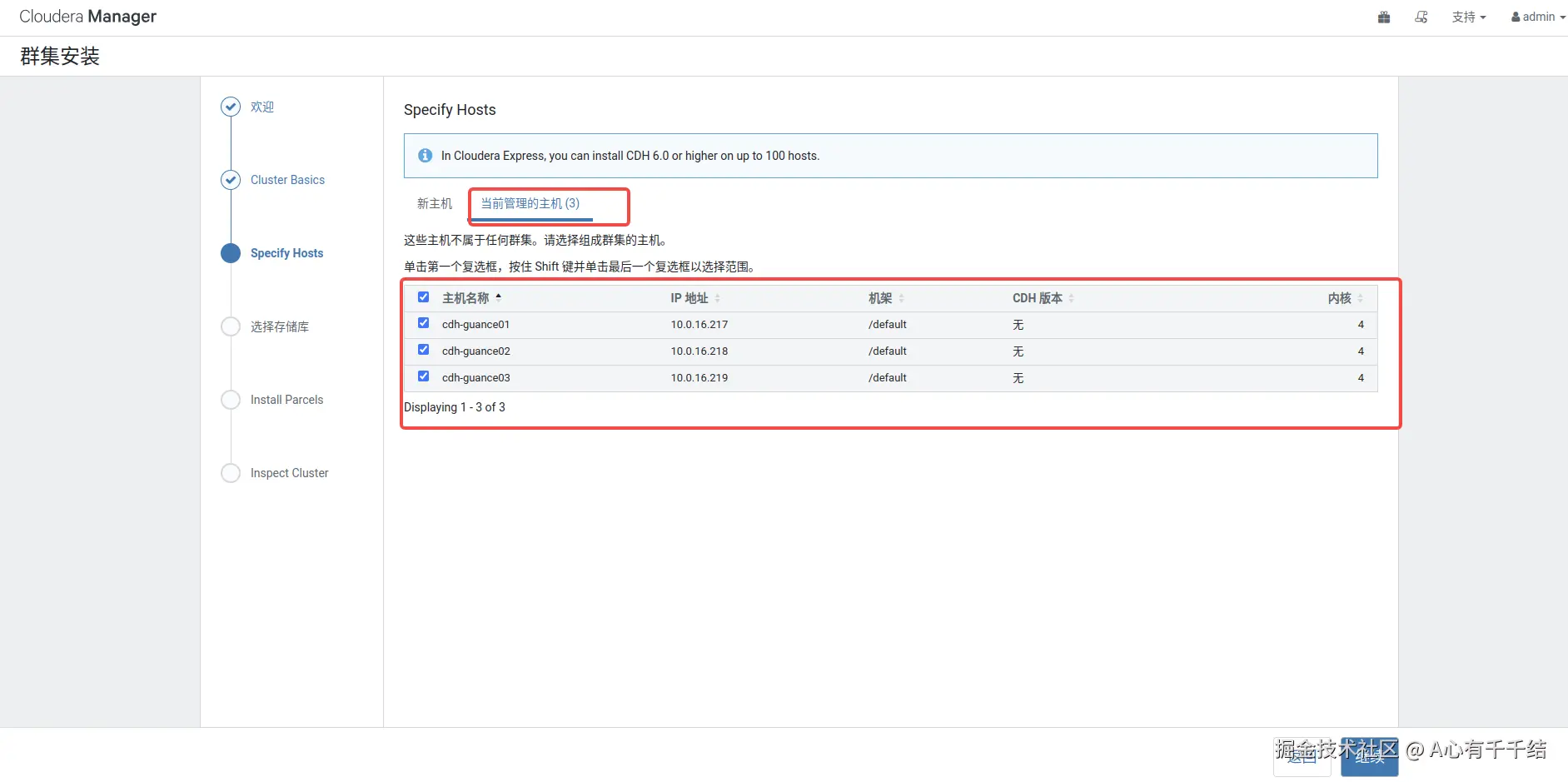Sort the table by IP 地址 arrows

(717, 298)
